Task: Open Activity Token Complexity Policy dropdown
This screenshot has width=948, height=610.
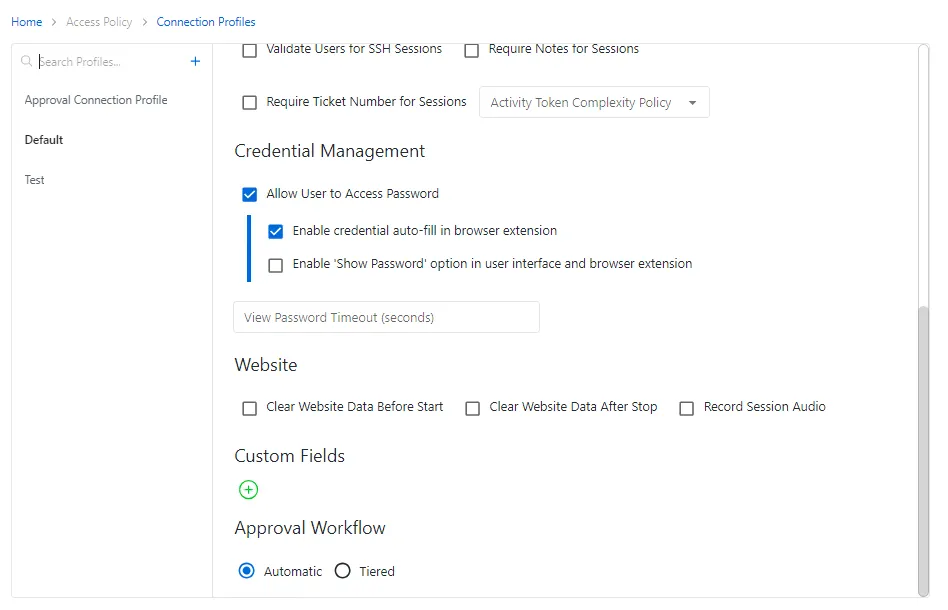Action: coord(594,102)
